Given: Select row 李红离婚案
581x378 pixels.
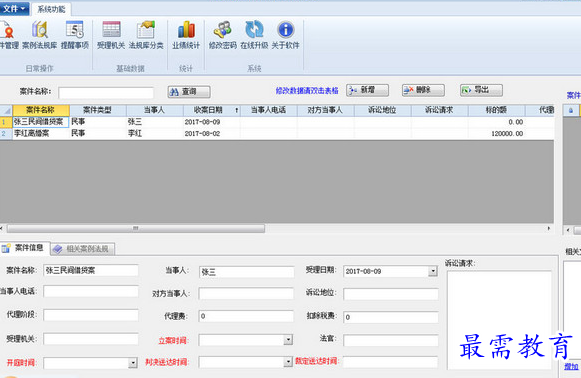Looking at the screenshot, I should coord(277,133).
